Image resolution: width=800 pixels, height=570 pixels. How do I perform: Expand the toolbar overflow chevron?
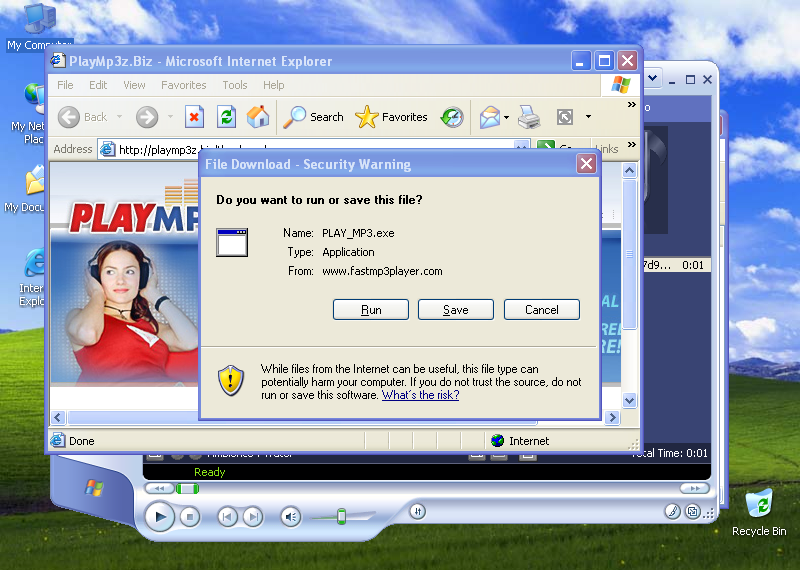[x=632, y=105]
